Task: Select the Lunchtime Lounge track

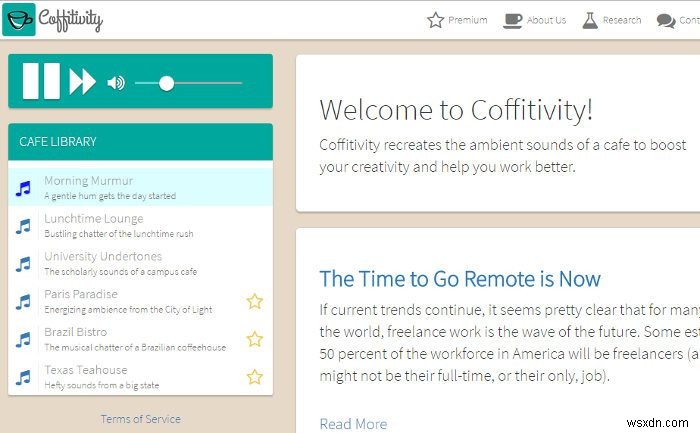Action: click(x=140, y=225)
